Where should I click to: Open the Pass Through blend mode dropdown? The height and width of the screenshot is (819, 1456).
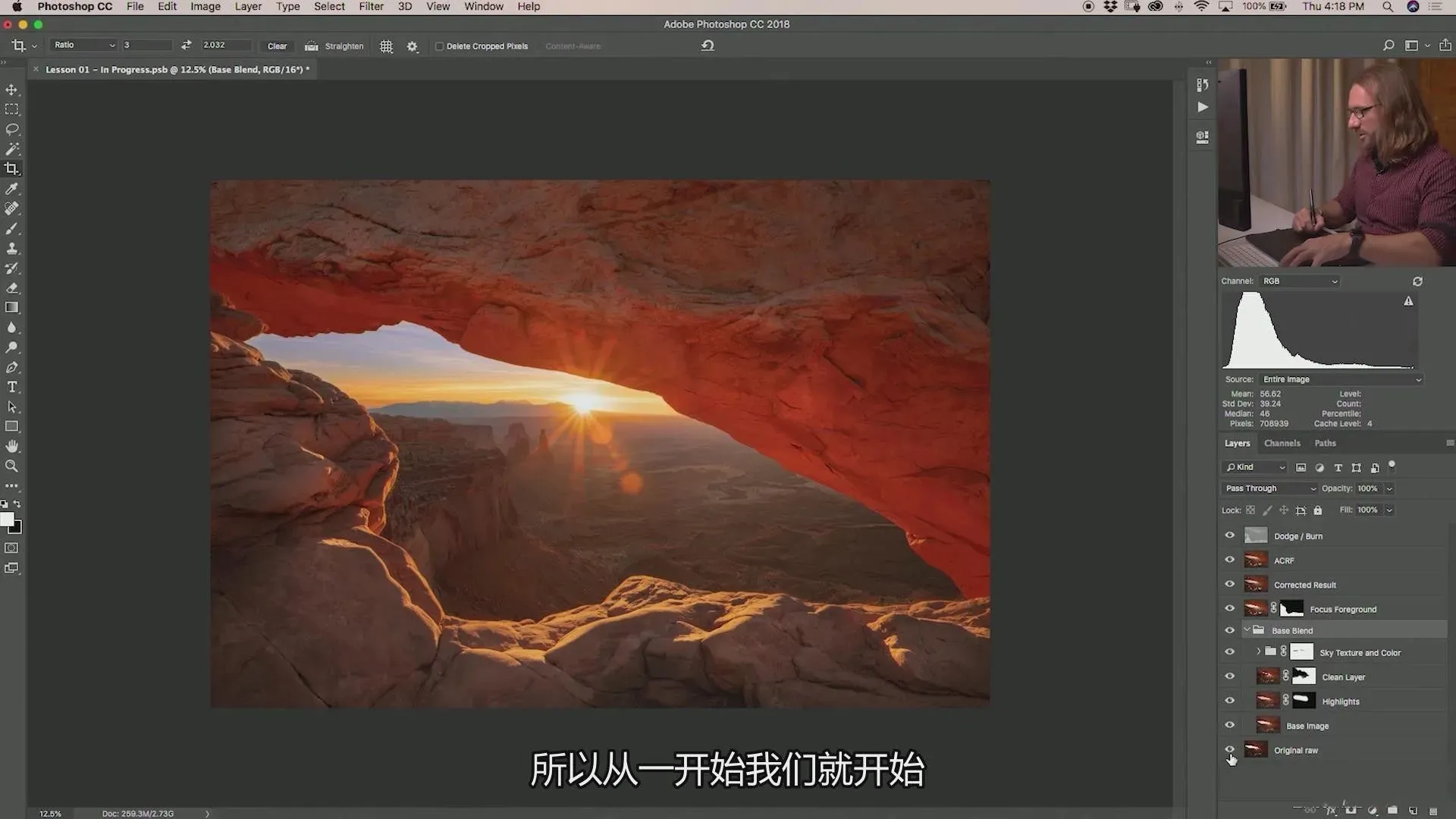point(1270,488)
